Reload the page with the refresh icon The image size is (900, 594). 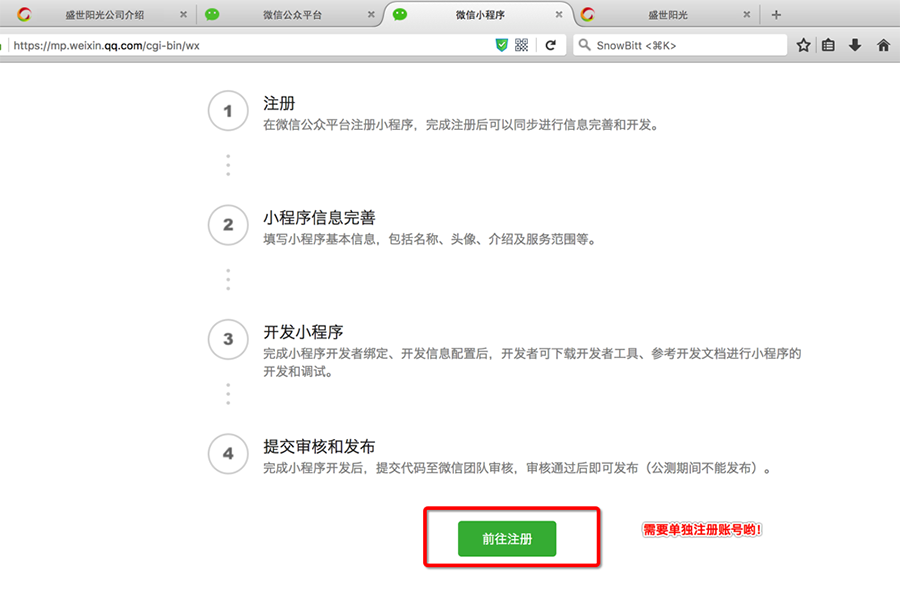[x=550, y=45]
